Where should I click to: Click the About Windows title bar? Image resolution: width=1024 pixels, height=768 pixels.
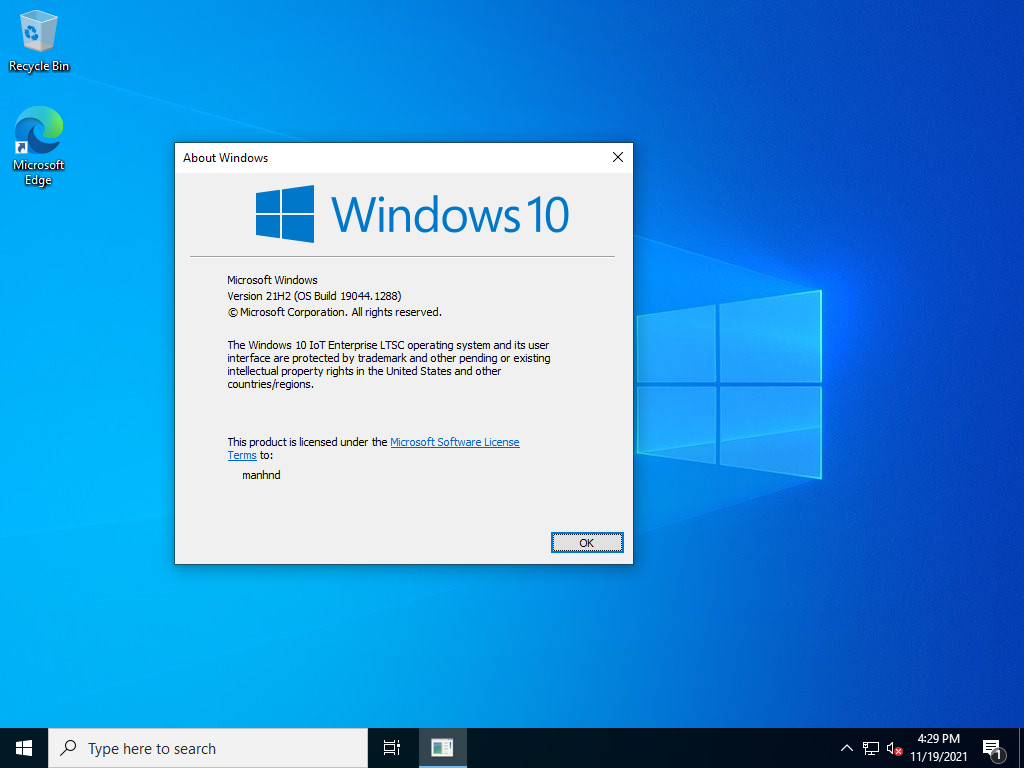click(390, 158)
